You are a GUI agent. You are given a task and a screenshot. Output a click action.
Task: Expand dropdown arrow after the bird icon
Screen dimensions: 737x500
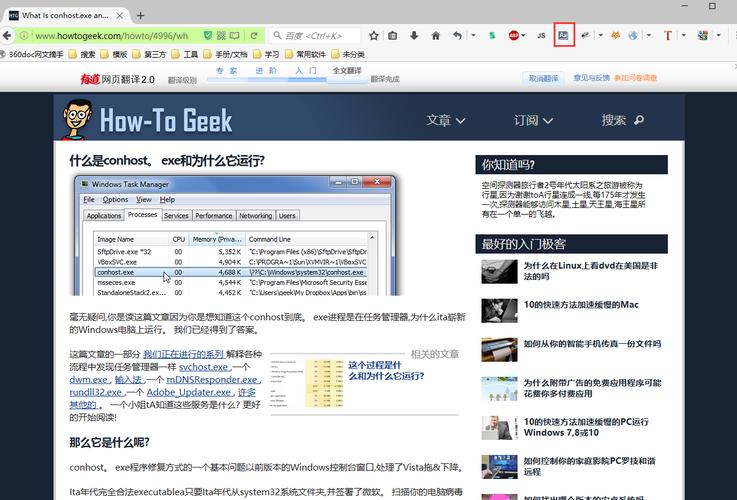coord(600,35)
